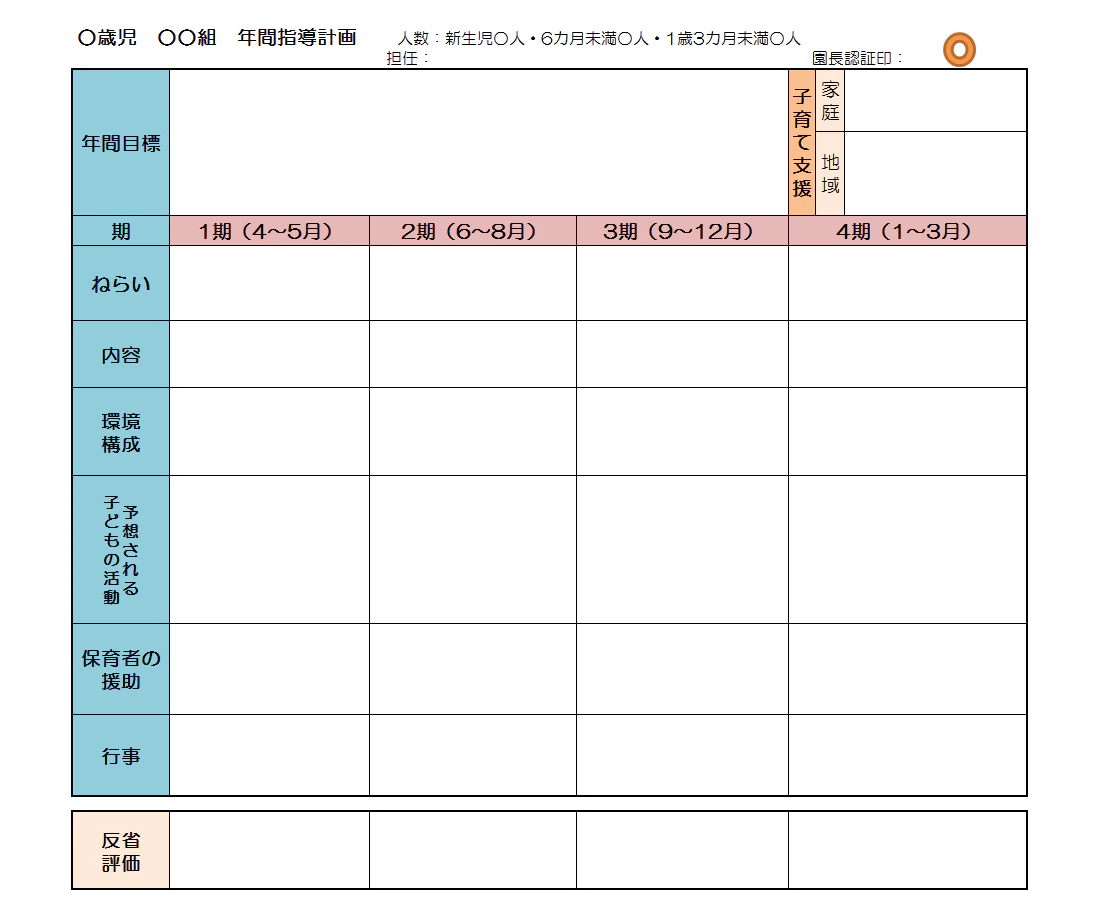Click the 反省評価 cell under 3期 column
The height and width of the screenshot is (913, 1100).
point(682,851)
